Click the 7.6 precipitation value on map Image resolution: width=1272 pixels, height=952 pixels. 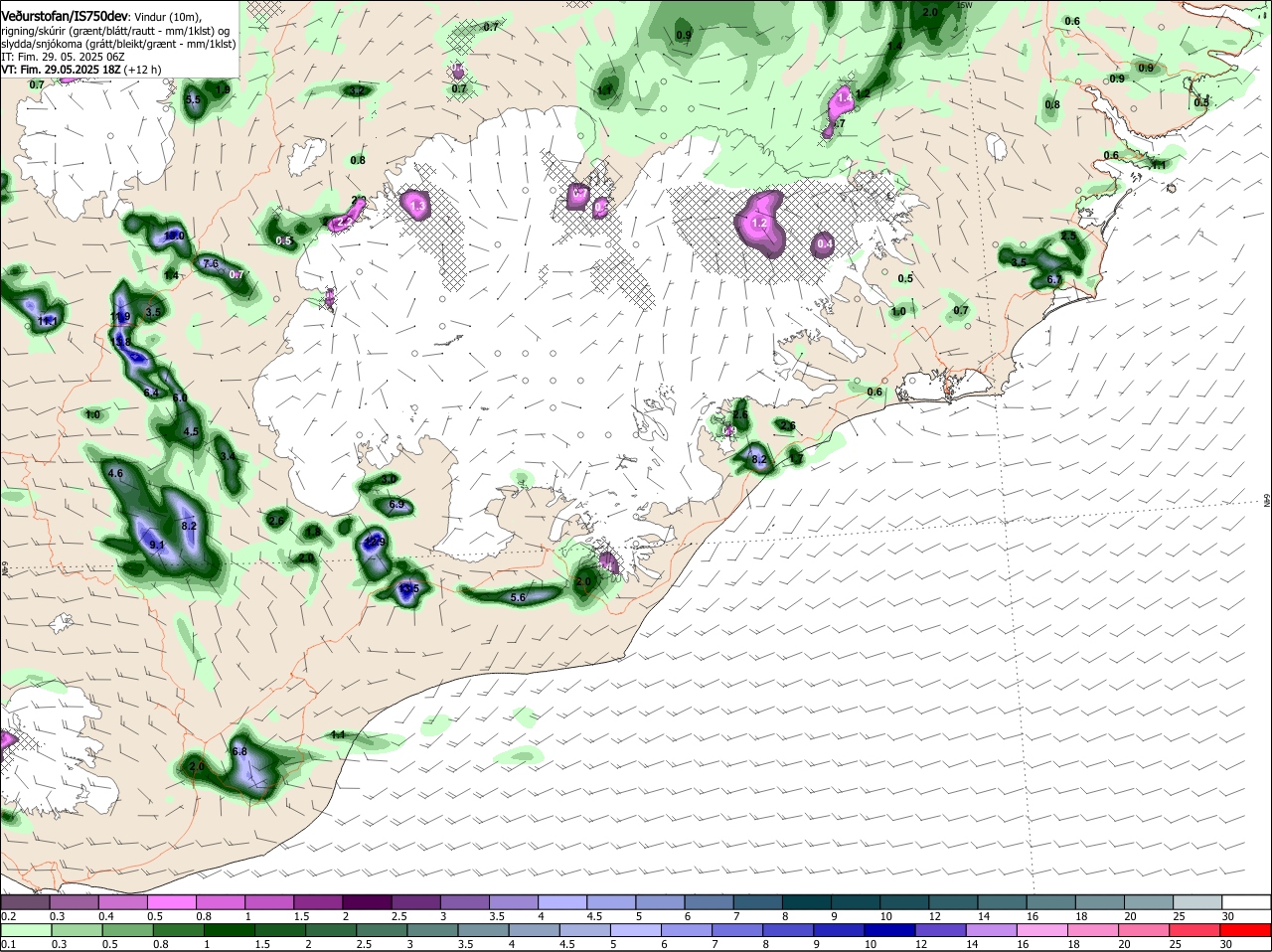pos(211,264)
